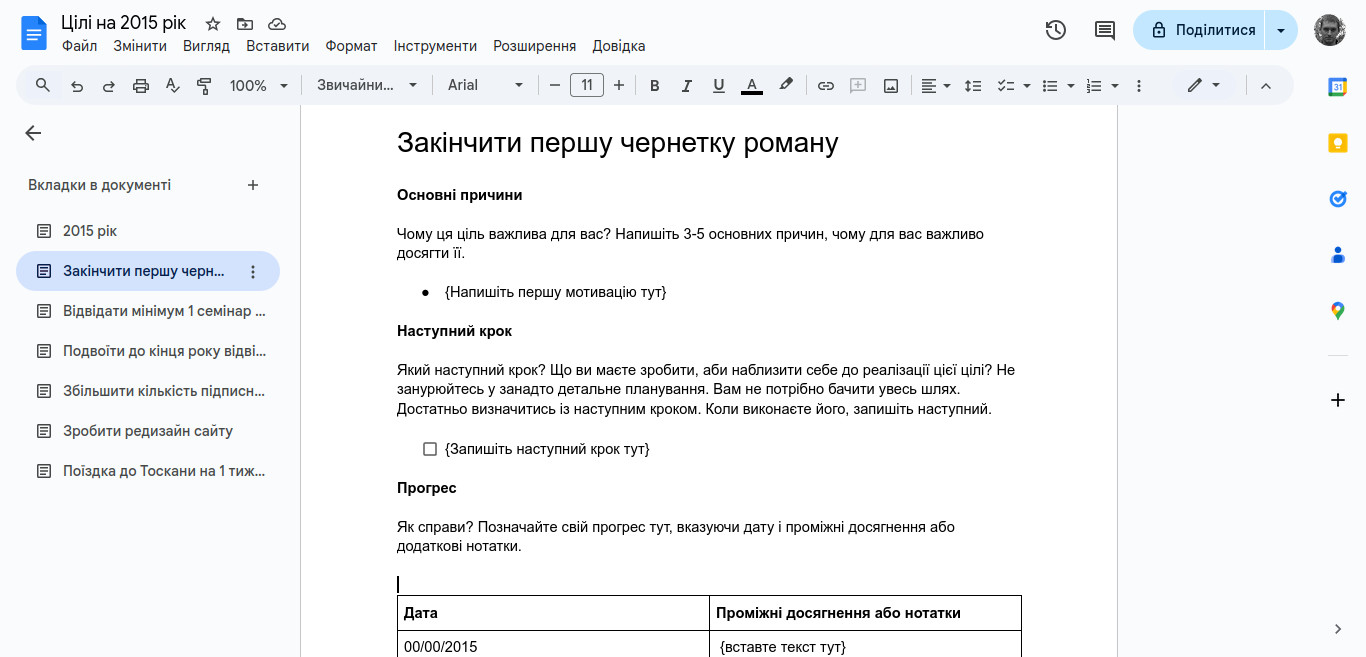
Task: Open the Вигляд menu
Action: tap(206, 46)
